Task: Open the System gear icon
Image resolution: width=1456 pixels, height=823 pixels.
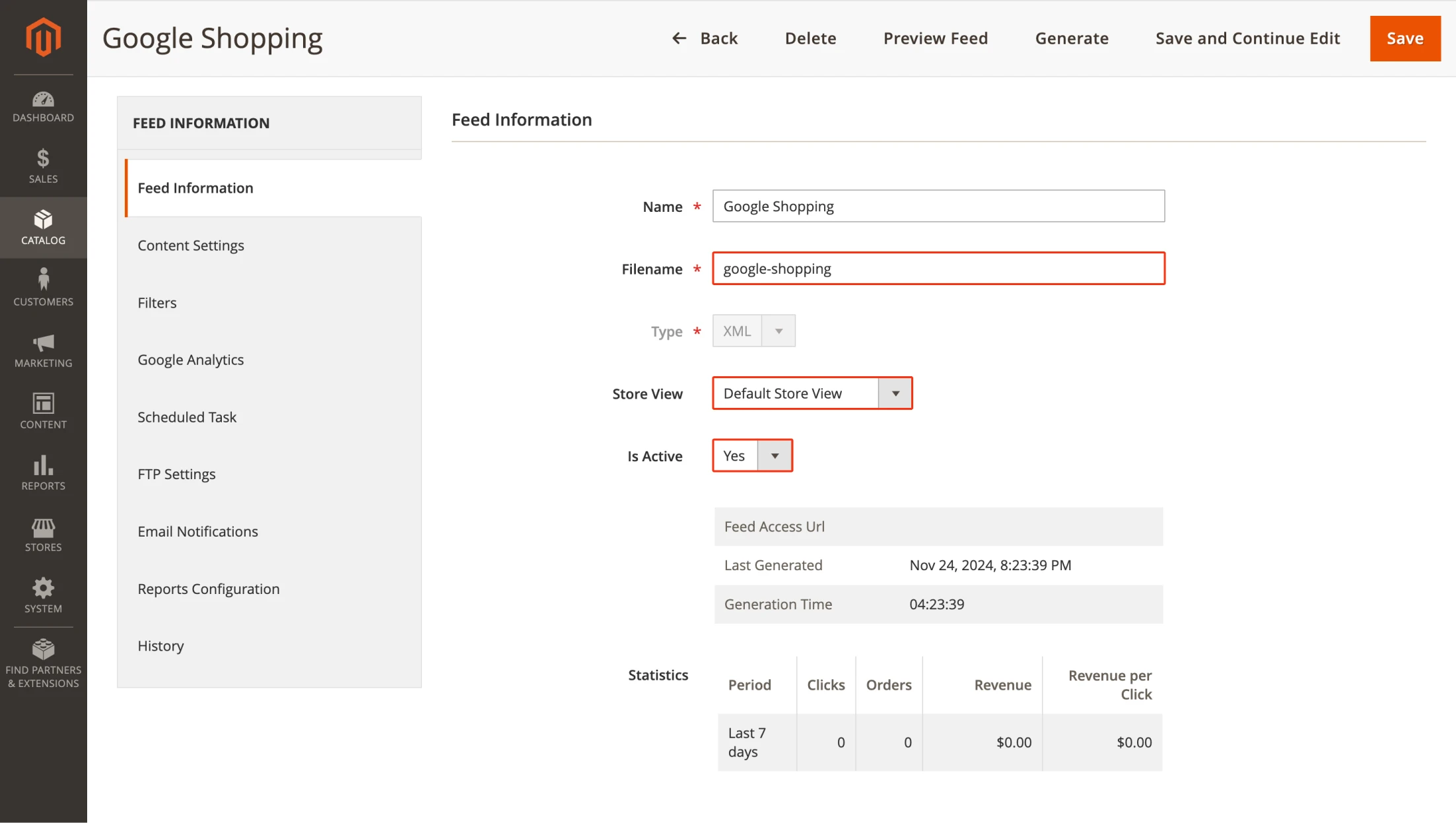Action: [43, 593]
